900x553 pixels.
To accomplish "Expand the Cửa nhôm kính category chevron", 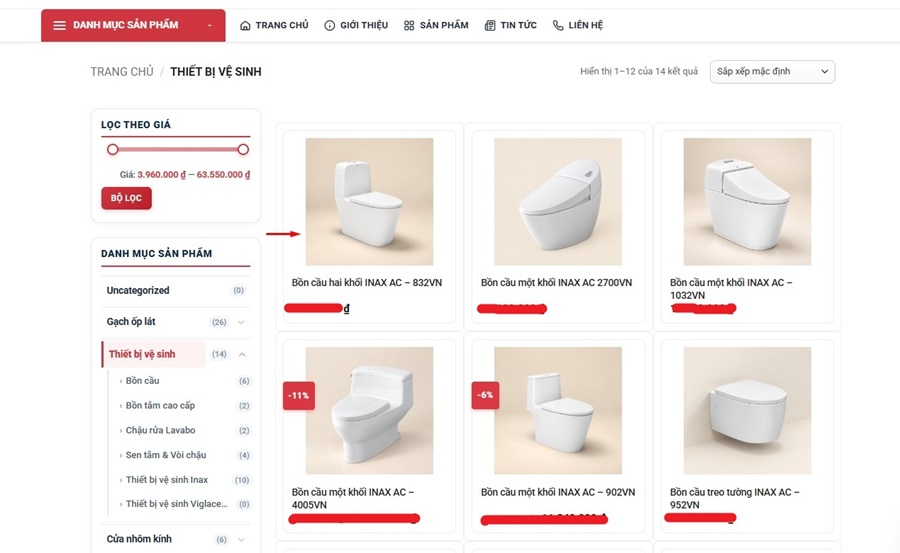I will click(242, 539).
